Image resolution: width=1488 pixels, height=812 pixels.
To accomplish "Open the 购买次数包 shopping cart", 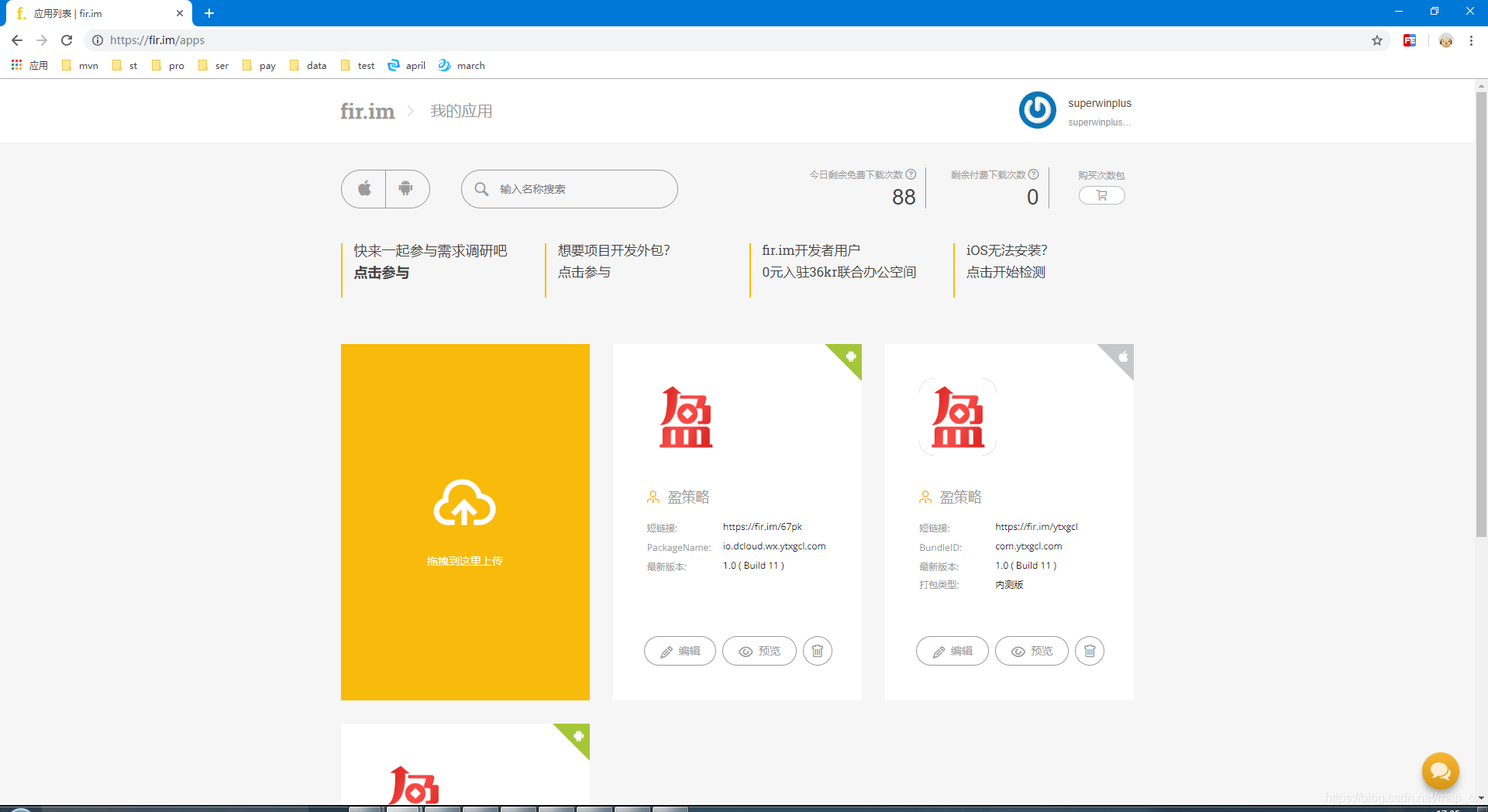I will pyautogui.click(x=1100, y=195).
